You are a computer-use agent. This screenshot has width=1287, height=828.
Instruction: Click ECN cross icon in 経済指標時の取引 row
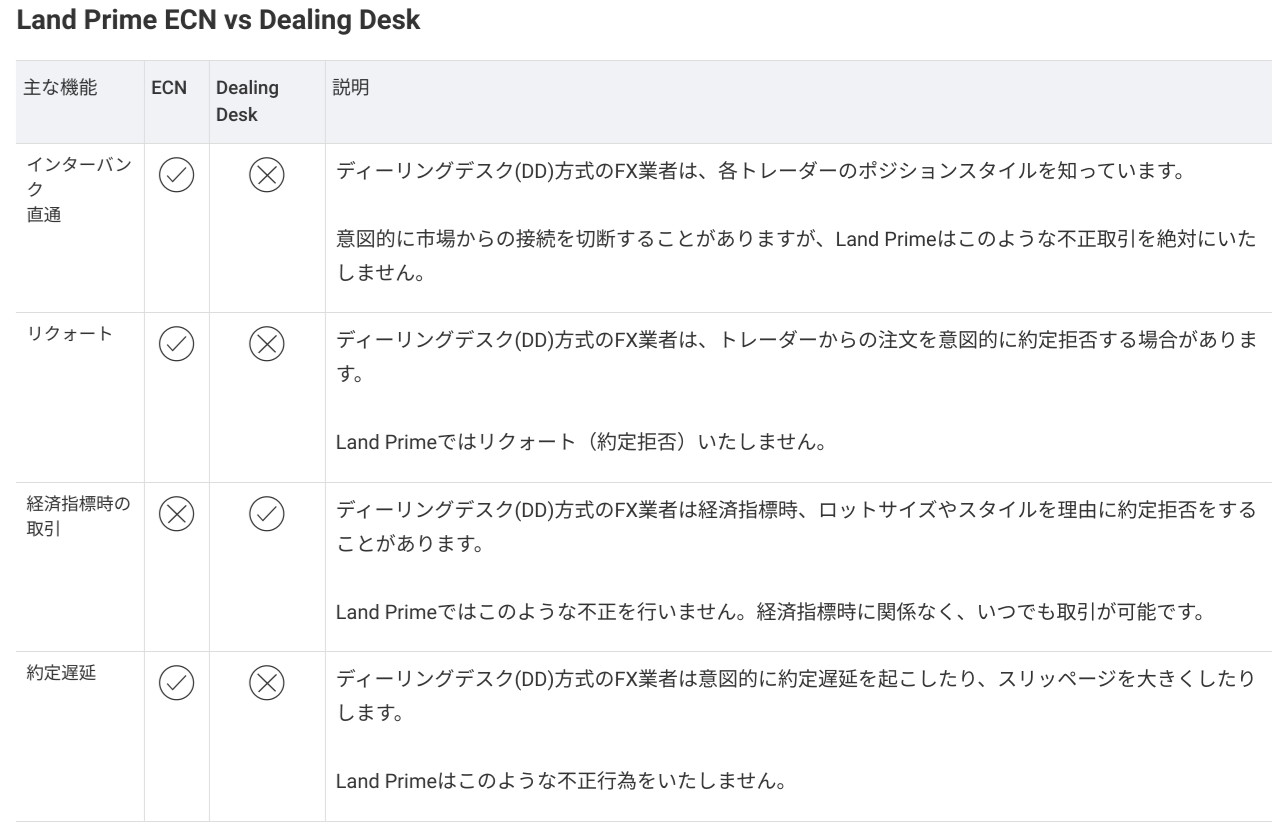pos(177,514)
